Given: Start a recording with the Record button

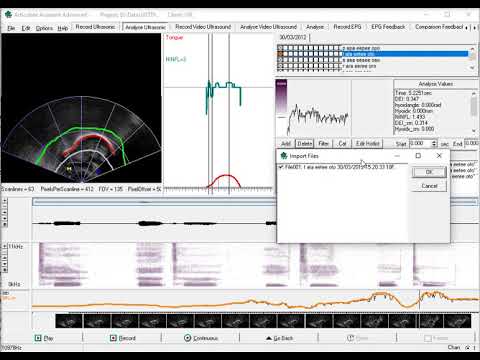Looking at the screenshot, I should 123,338.
